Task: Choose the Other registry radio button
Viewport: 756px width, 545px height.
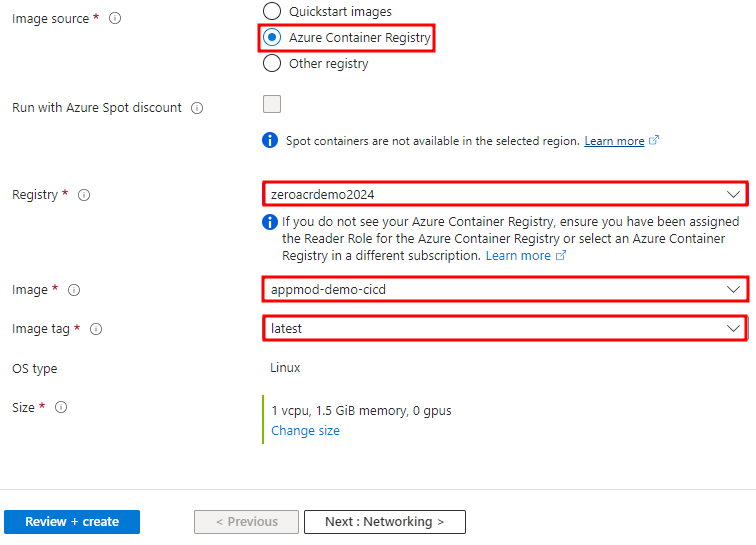Action: pyautogui.click(x=272, y=63)
